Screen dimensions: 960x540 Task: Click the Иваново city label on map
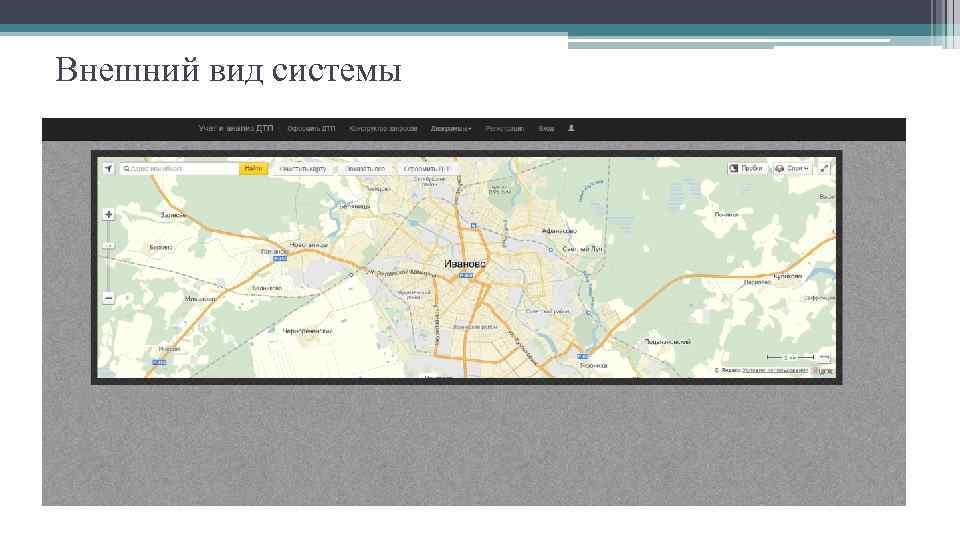[x=465, y=264]
